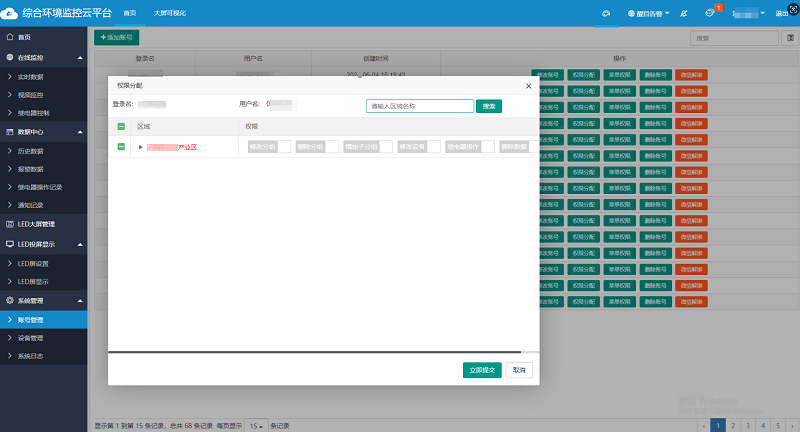Viewport: 800px width, 432px height.
Task: Click the theme palette icon in header
Action: click(605, 13)
